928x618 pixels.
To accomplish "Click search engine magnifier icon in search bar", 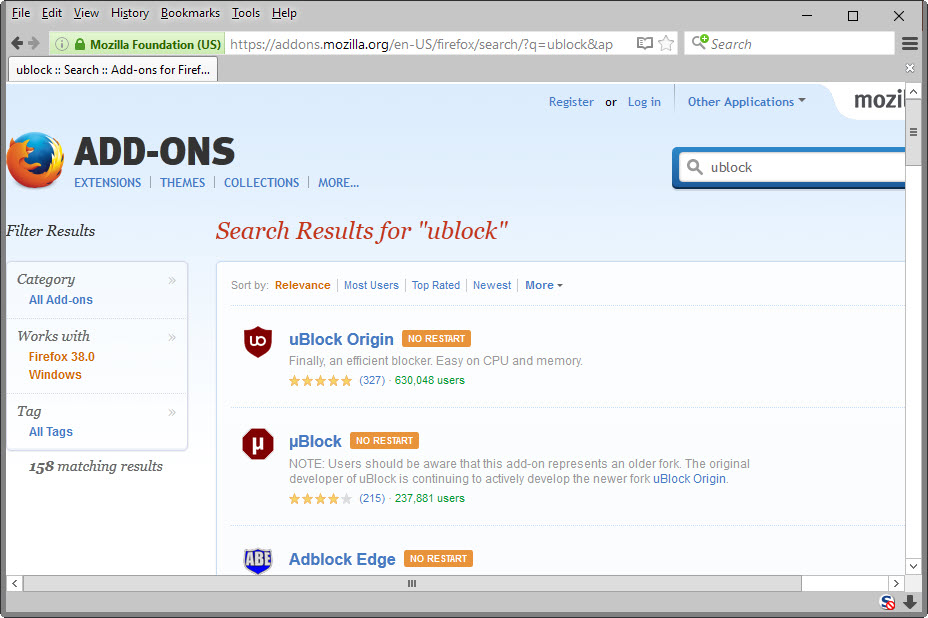I will coord(700,42).
